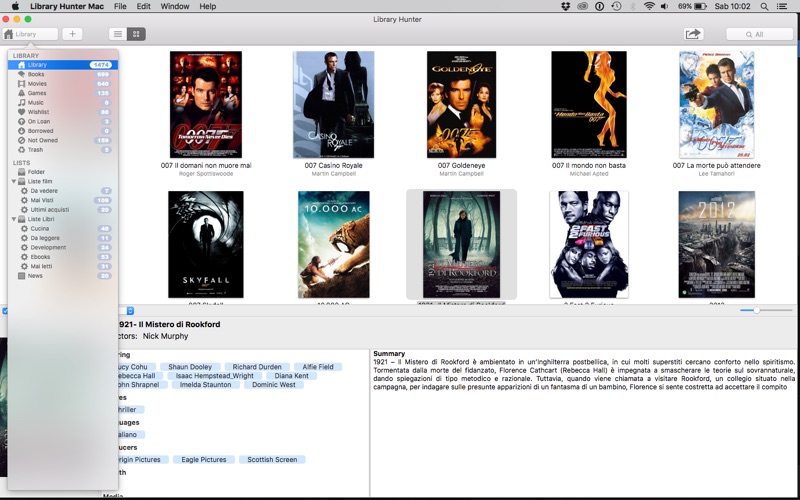The image size is (800, 500).
Task: Click the Eagle Pictures producer tag
Action: pyautogui.click(x=204, y=460)
